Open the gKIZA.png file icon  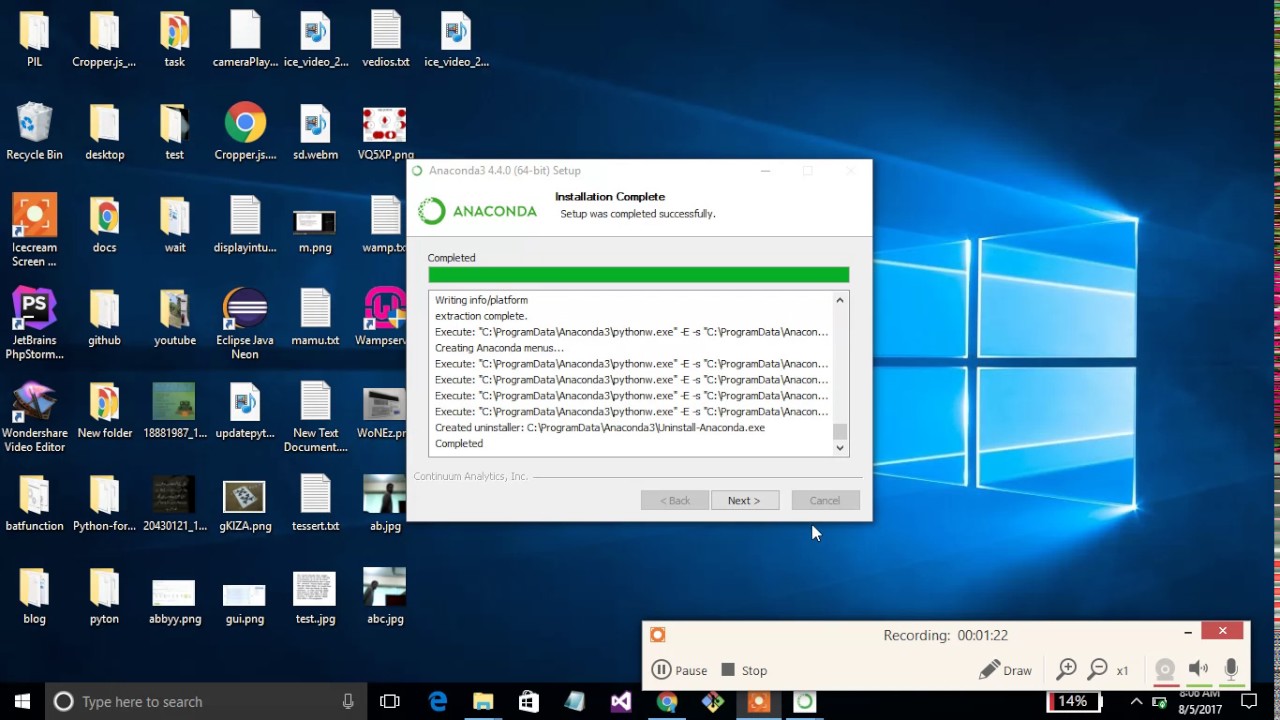245,504
